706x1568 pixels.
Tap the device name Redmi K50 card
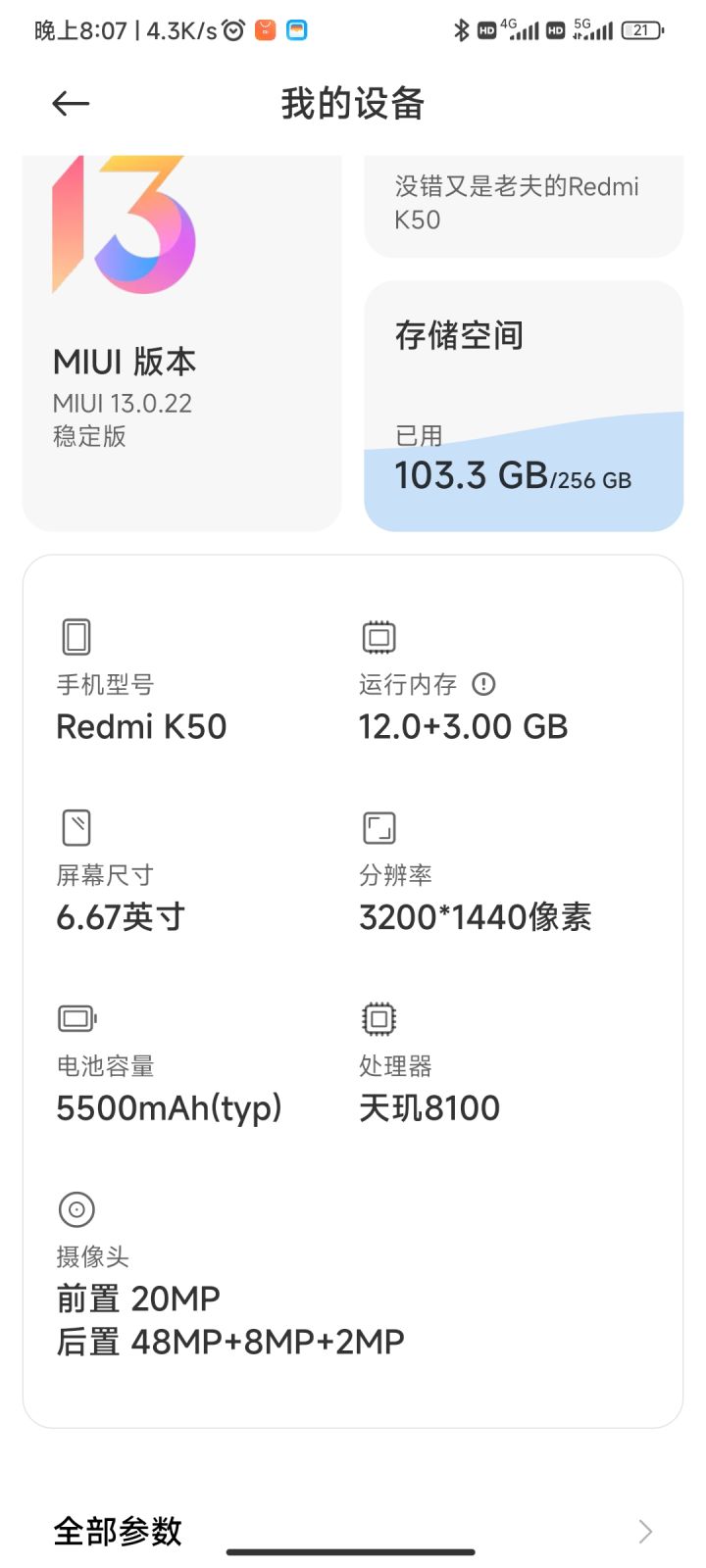pos(524,204)
